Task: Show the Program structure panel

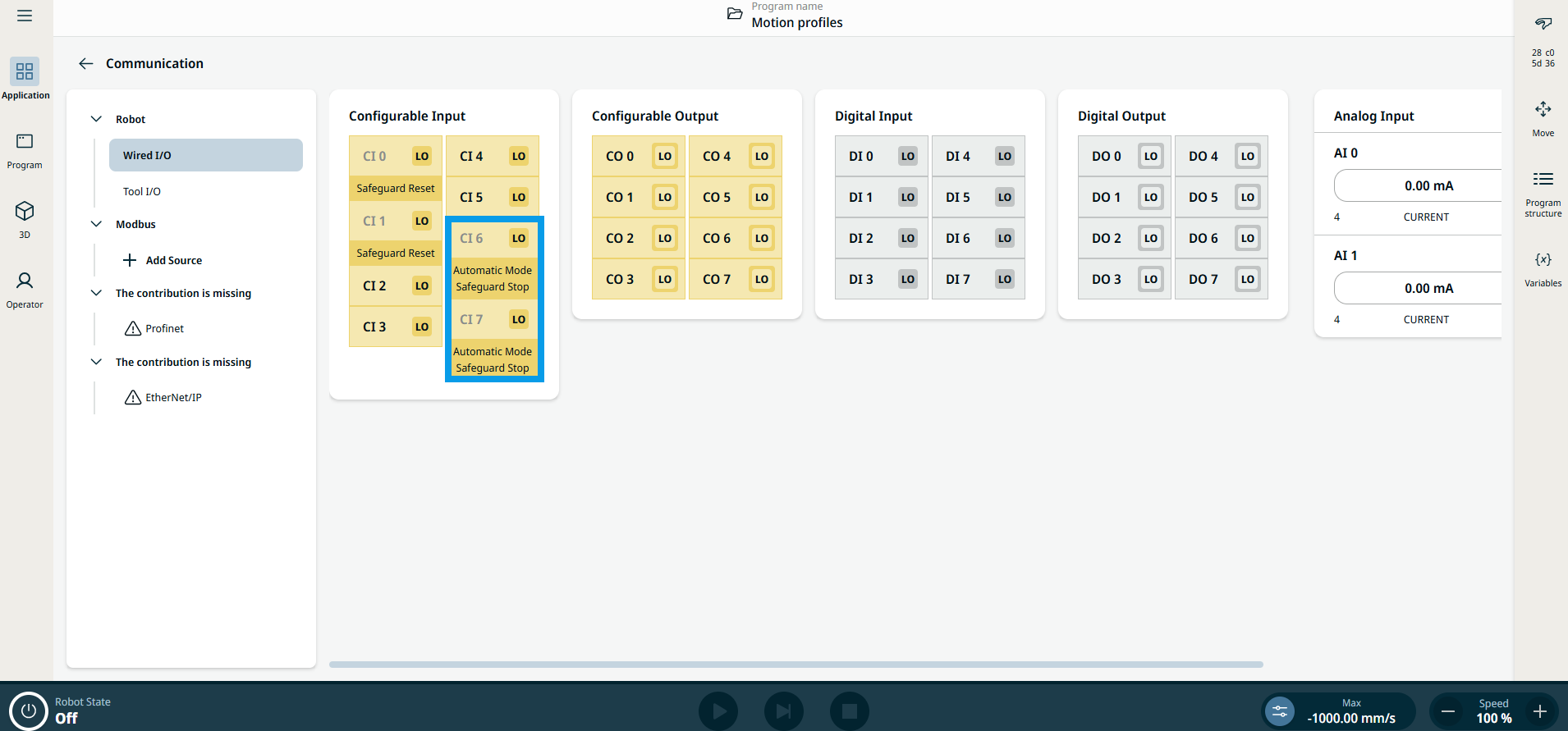Action: pyautogui.click(x=1543, y=180)
